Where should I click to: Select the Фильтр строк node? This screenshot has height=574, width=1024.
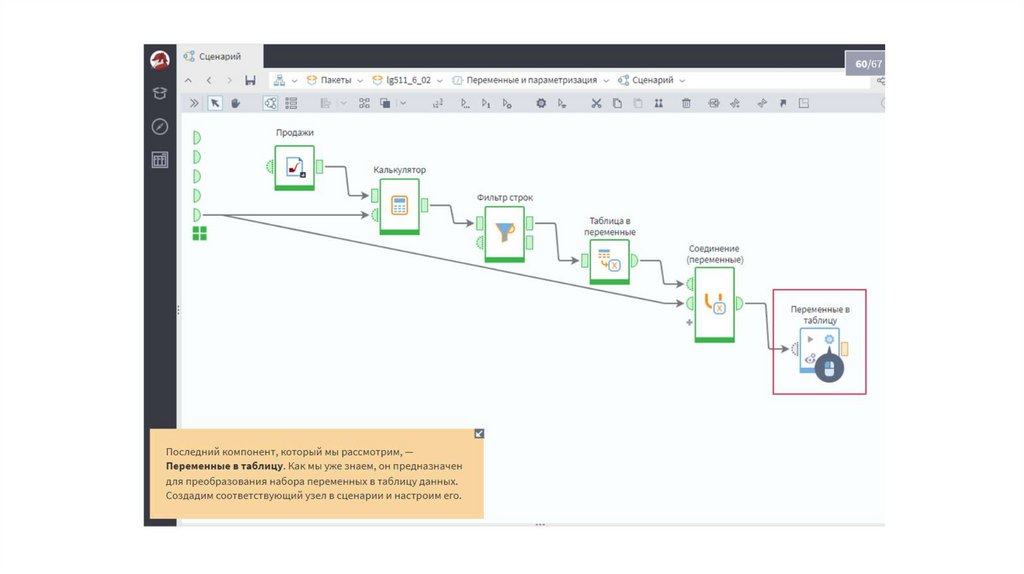(505, 234)
